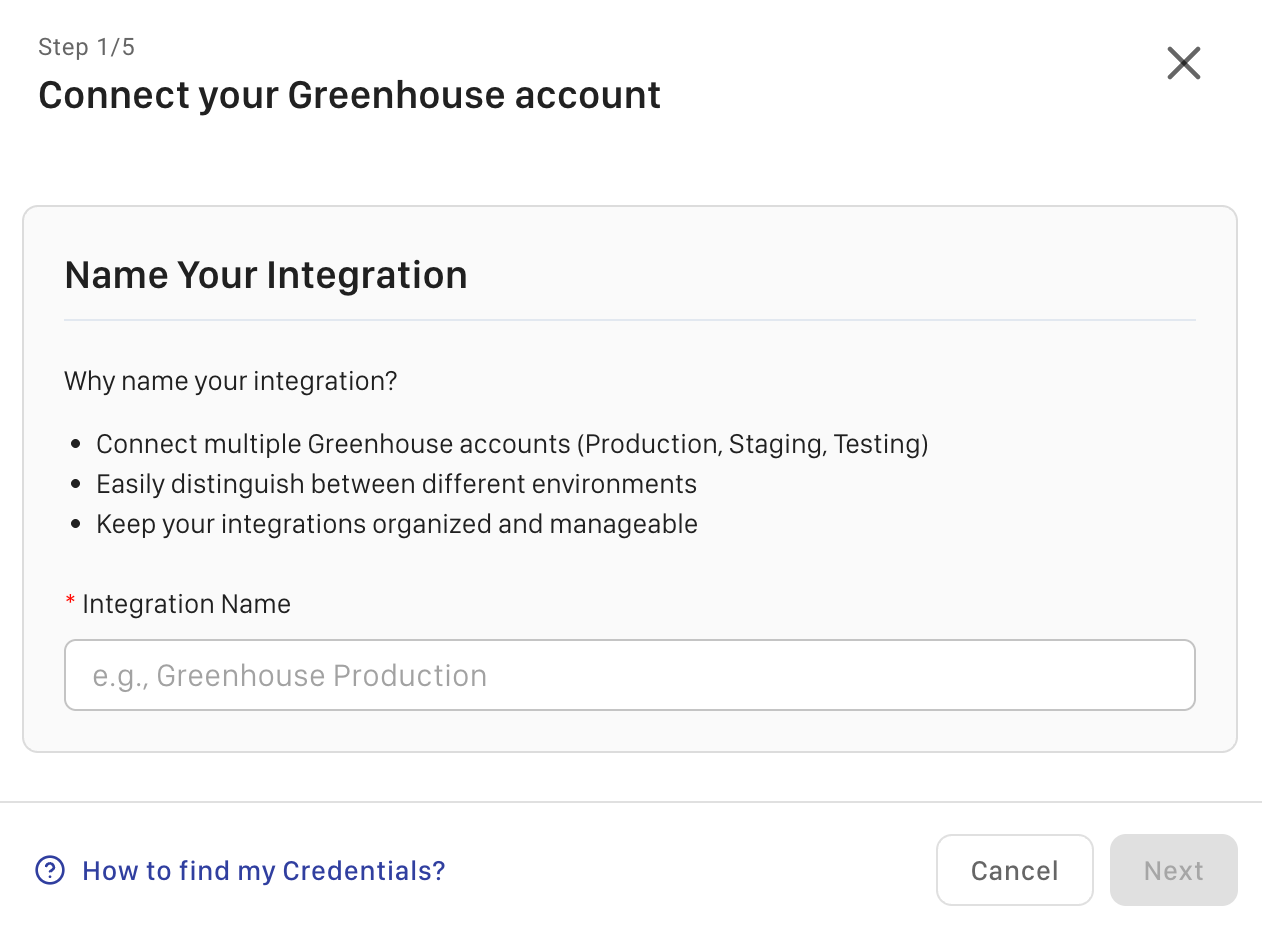Click the bullet dot before Connect multiple
The width and height of the screenshot is (1262, 932).
point(76,445)
